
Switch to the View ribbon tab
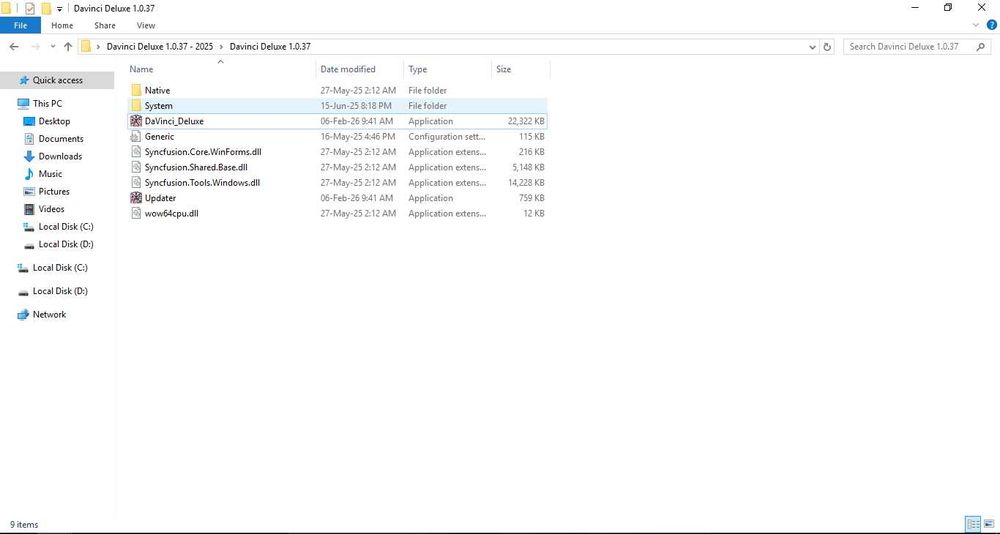tap(145, 26)
